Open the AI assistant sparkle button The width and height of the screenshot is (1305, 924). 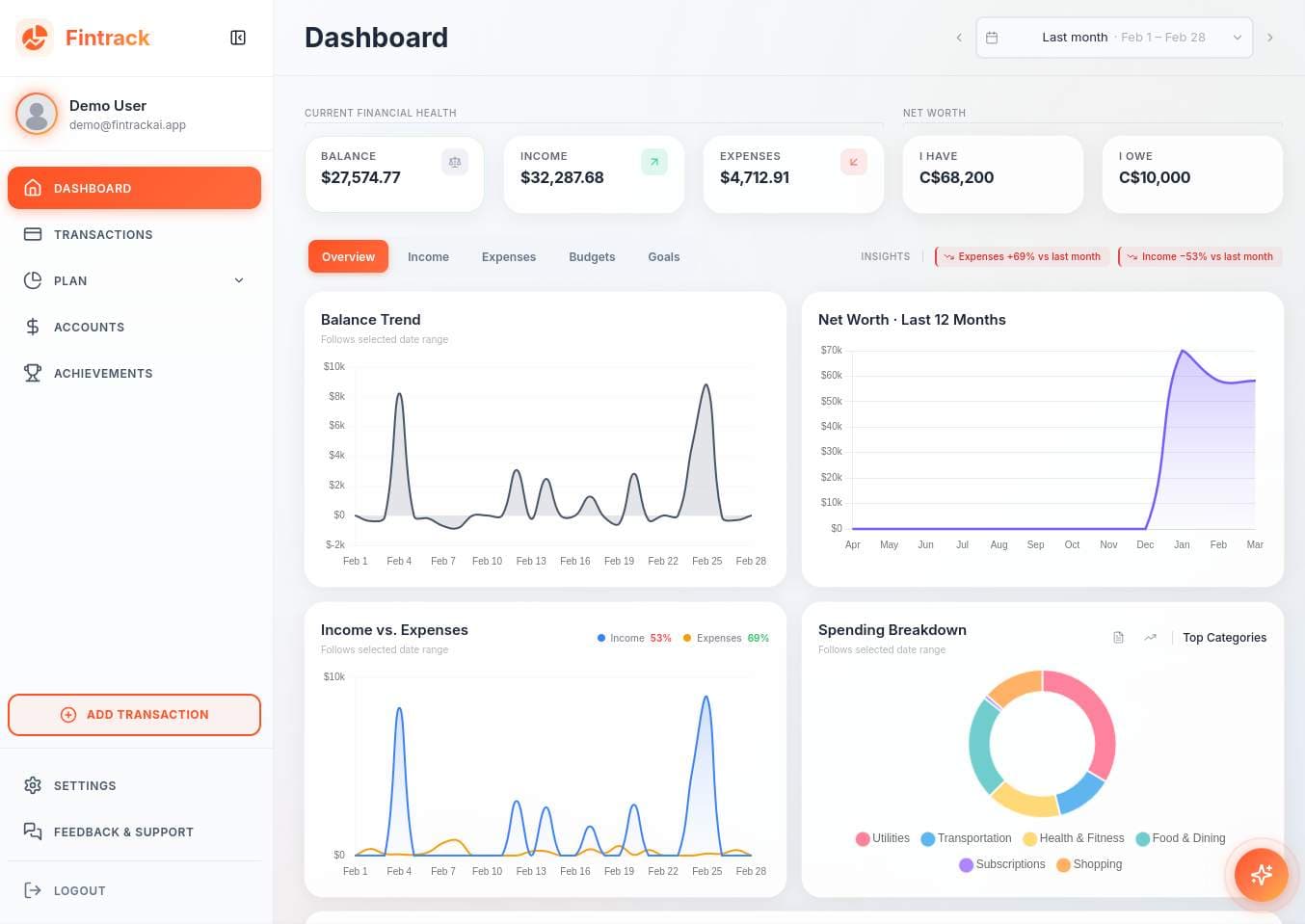click(x=1261, y=875)
